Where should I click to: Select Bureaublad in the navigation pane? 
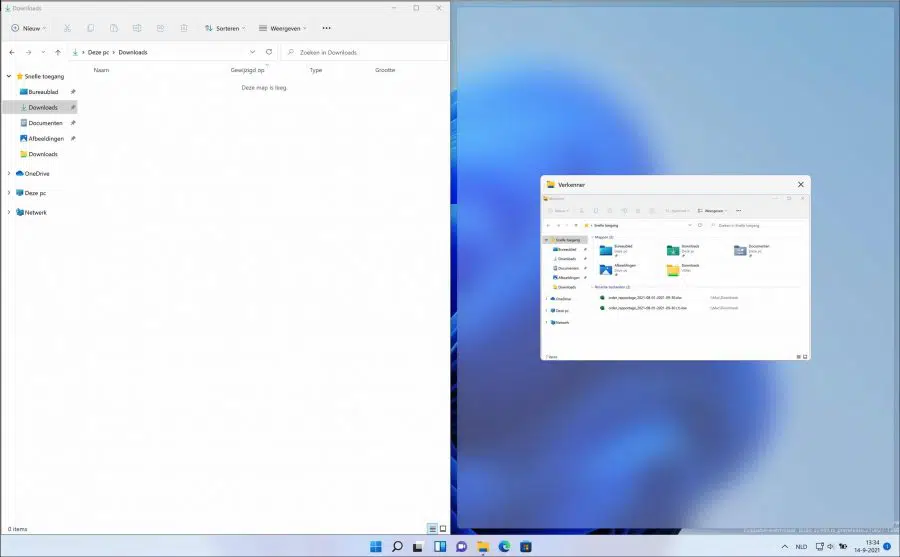[x=44, y=92]
